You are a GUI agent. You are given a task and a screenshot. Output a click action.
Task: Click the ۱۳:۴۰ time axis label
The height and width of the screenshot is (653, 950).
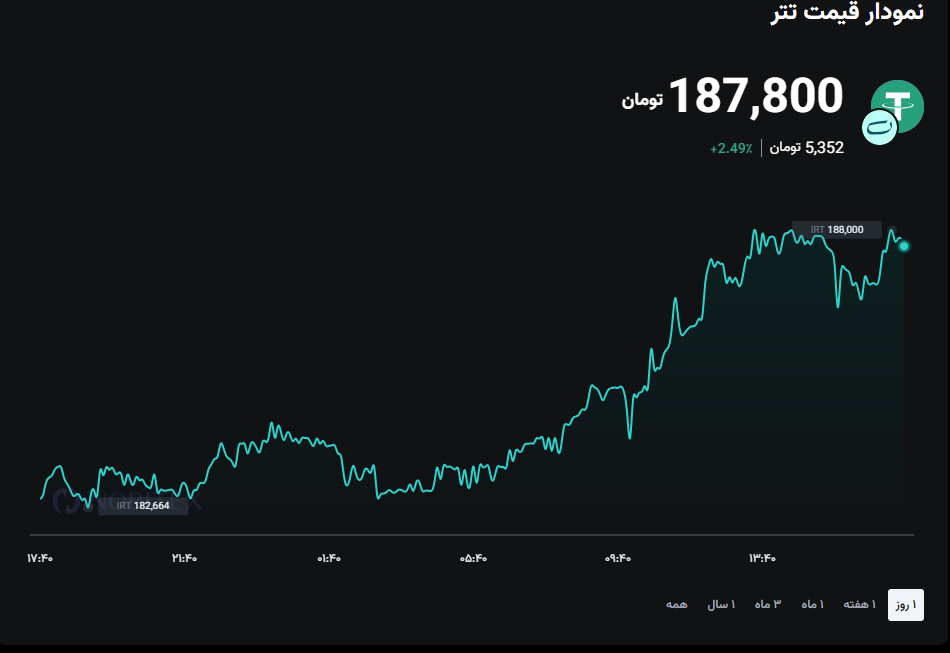pyautogui.click(x=762, y=558)
